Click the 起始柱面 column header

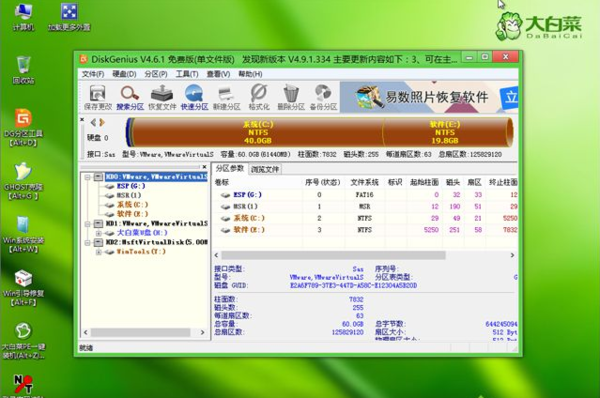424,183
